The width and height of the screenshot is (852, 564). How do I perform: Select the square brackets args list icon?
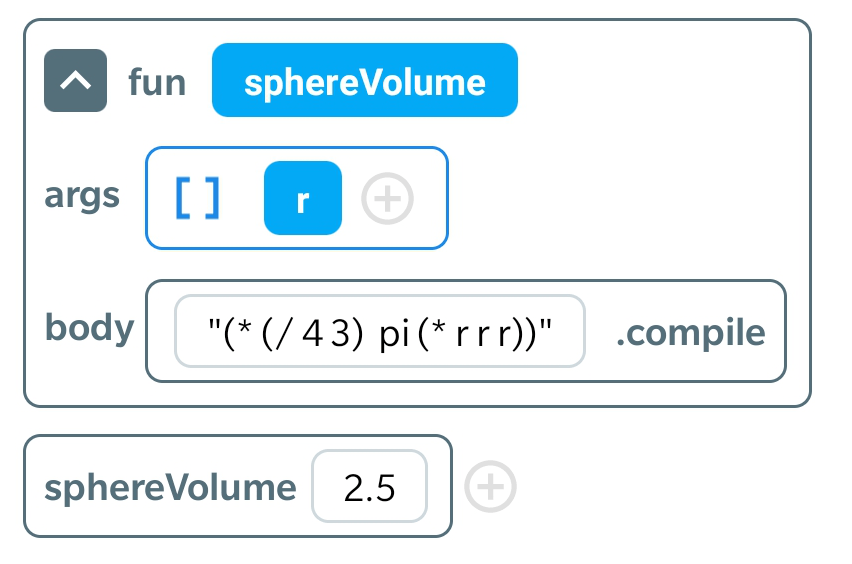(x=198, y=198)
